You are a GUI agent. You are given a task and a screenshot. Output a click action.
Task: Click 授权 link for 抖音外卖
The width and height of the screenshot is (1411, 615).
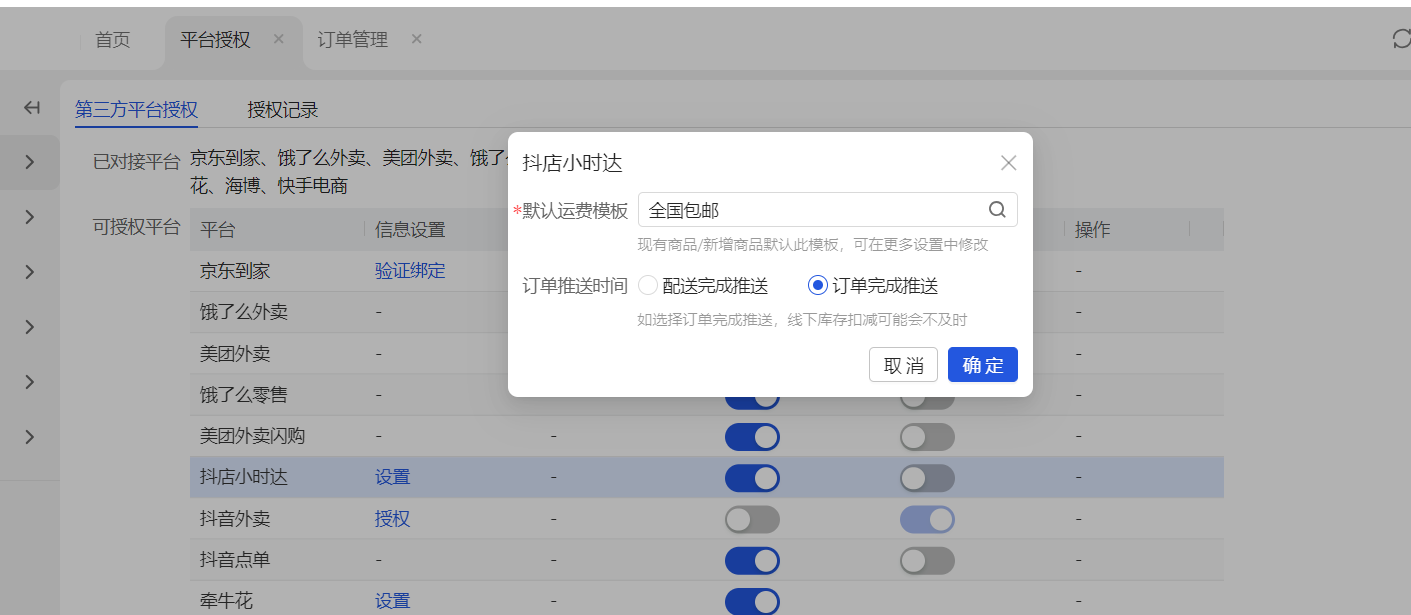393,519
